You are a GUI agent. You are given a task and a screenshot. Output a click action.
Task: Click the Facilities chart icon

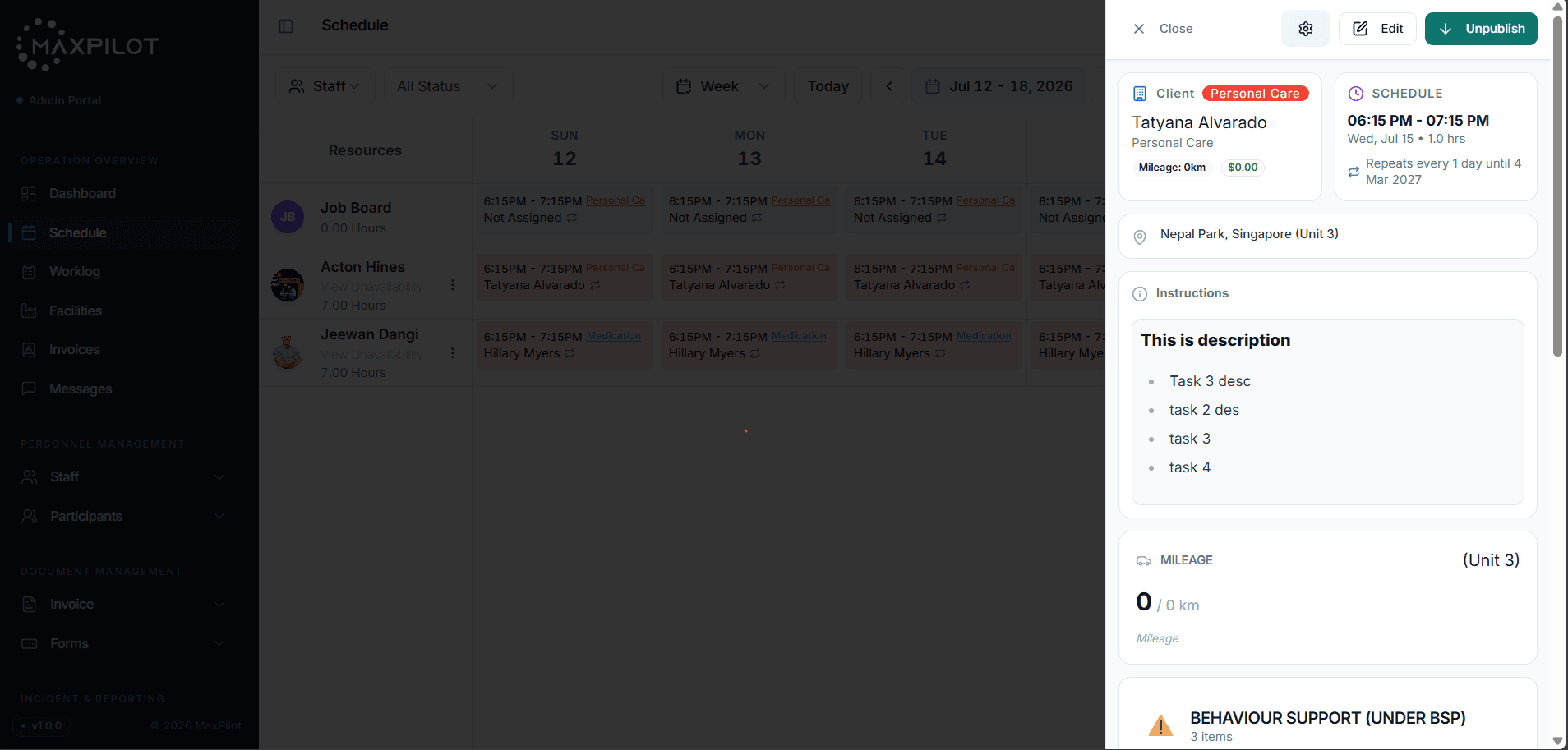29,311
